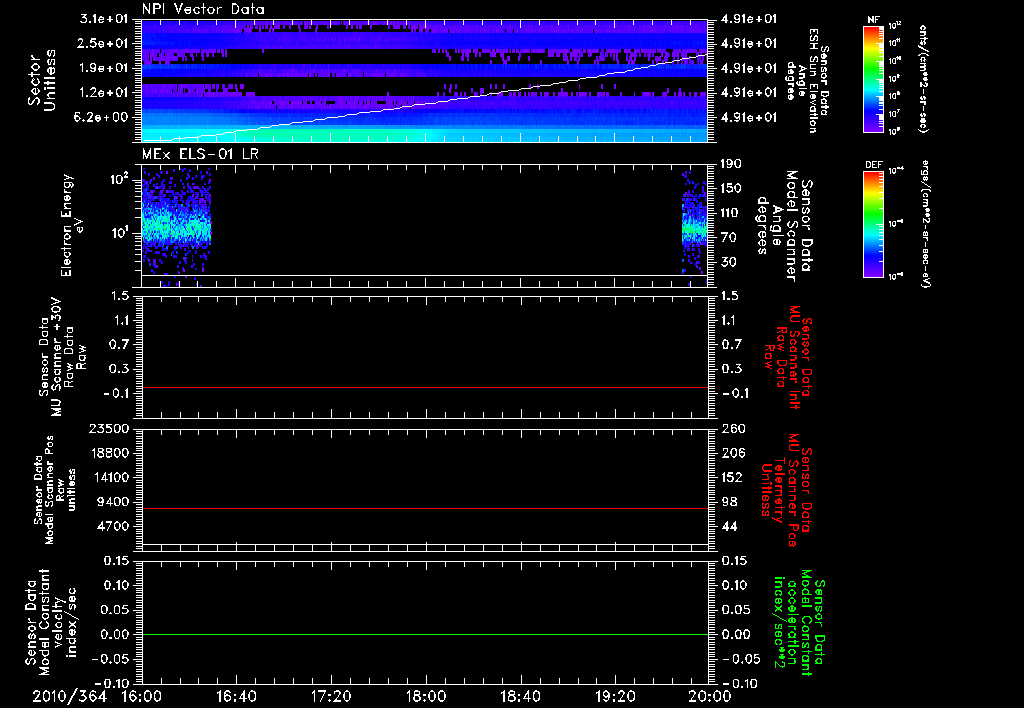This screenshot has width=1024, height=708.
Task: Click the 18:00 time tick label
Action: point(426,696)
